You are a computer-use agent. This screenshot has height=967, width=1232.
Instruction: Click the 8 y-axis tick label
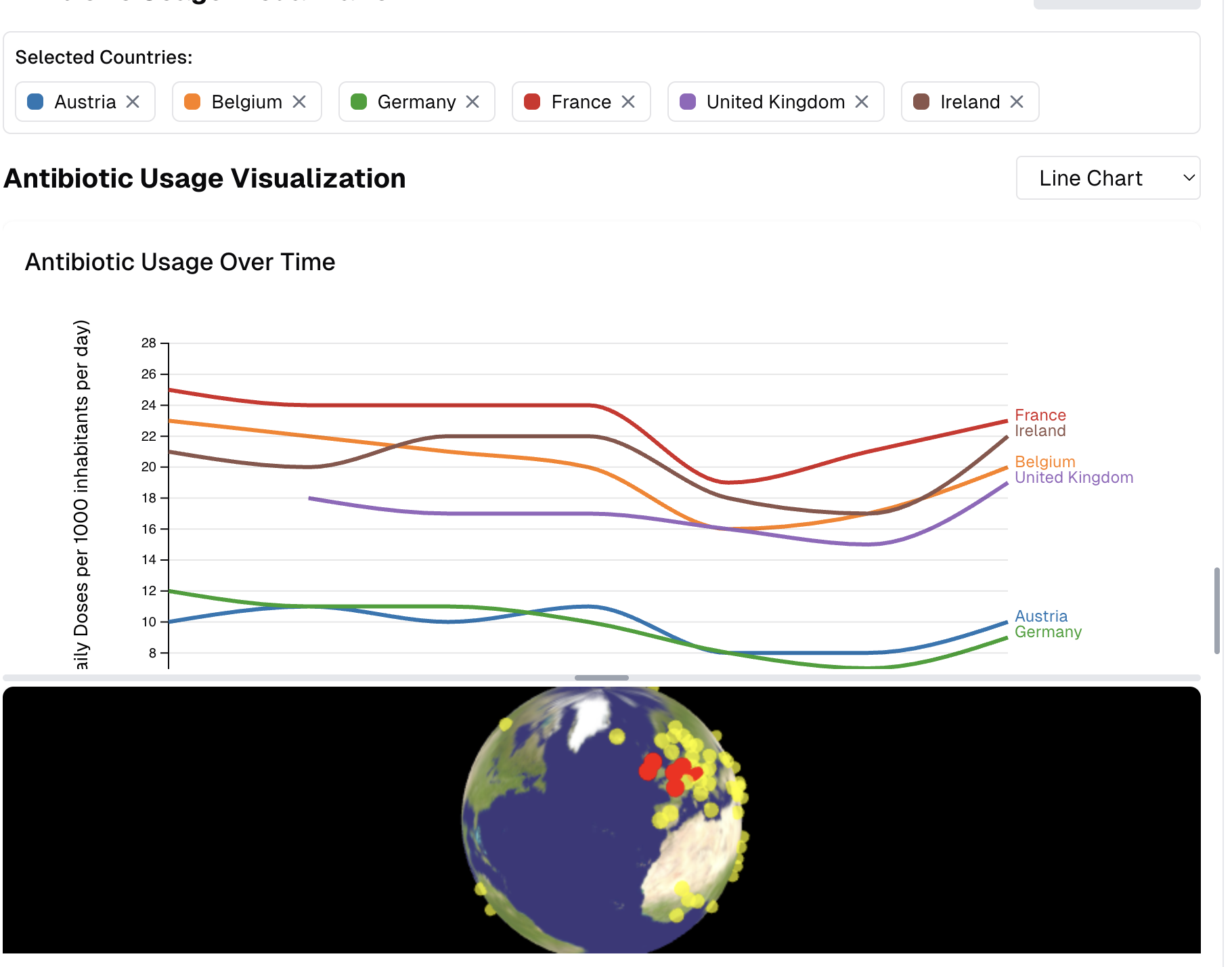153,653
